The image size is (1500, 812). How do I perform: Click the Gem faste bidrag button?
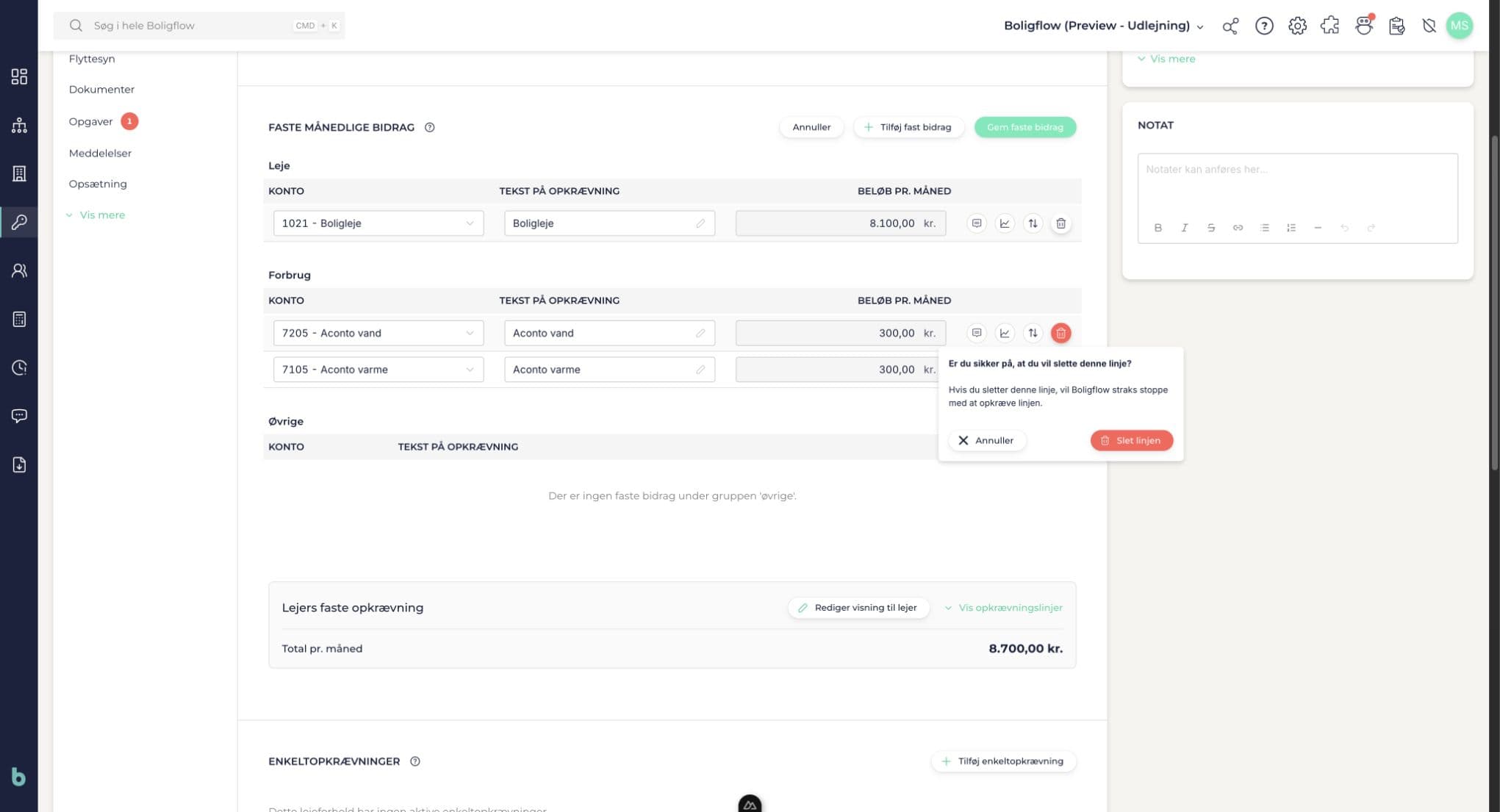[x=1024, y=127]
